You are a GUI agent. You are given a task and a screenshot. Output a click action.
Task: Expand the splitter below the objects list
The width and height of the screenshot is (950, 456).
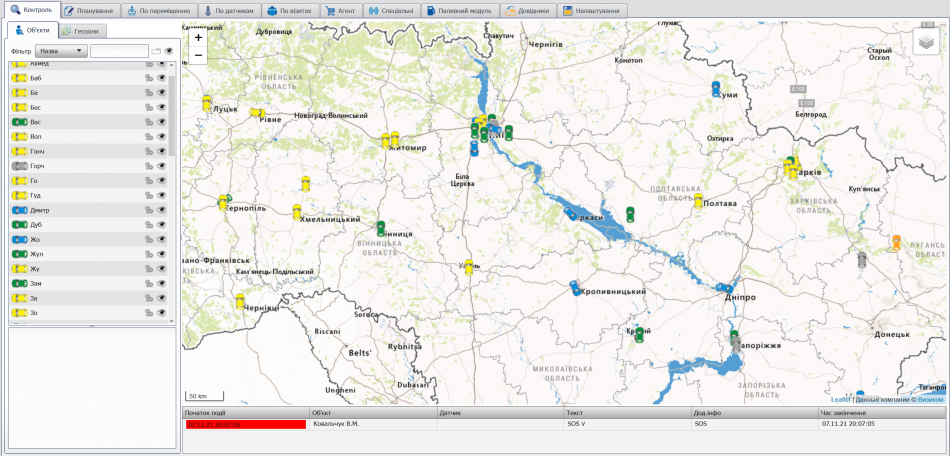coord(92,327)
